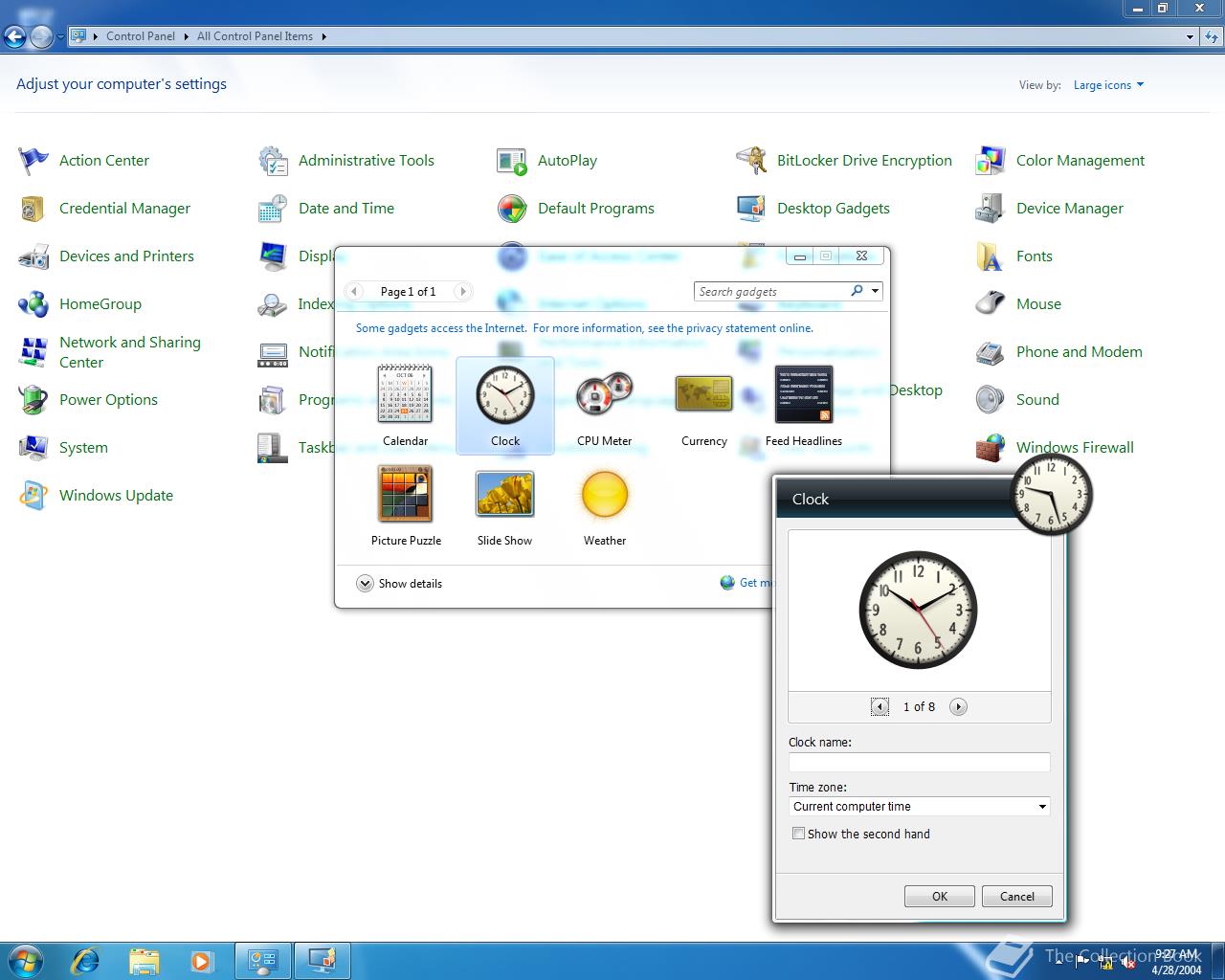Open Windows Explorer from taskbar

click(144, 960)
